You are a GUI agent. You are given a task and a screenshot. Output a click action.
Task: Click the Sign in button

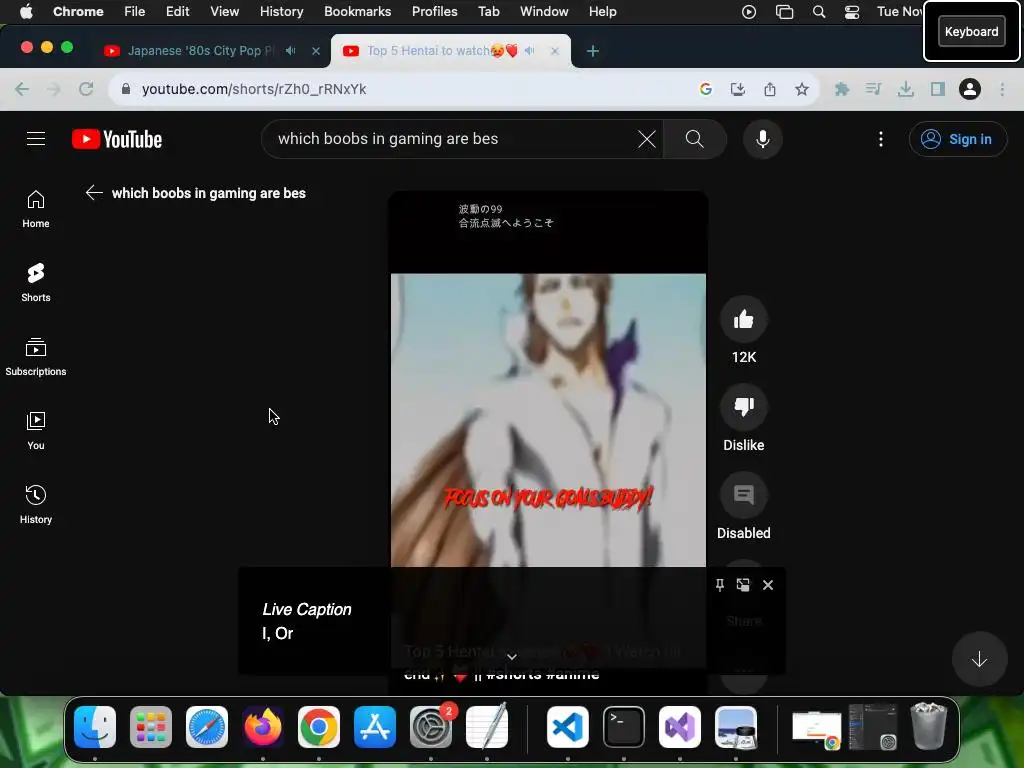click(x=957, y=138)
